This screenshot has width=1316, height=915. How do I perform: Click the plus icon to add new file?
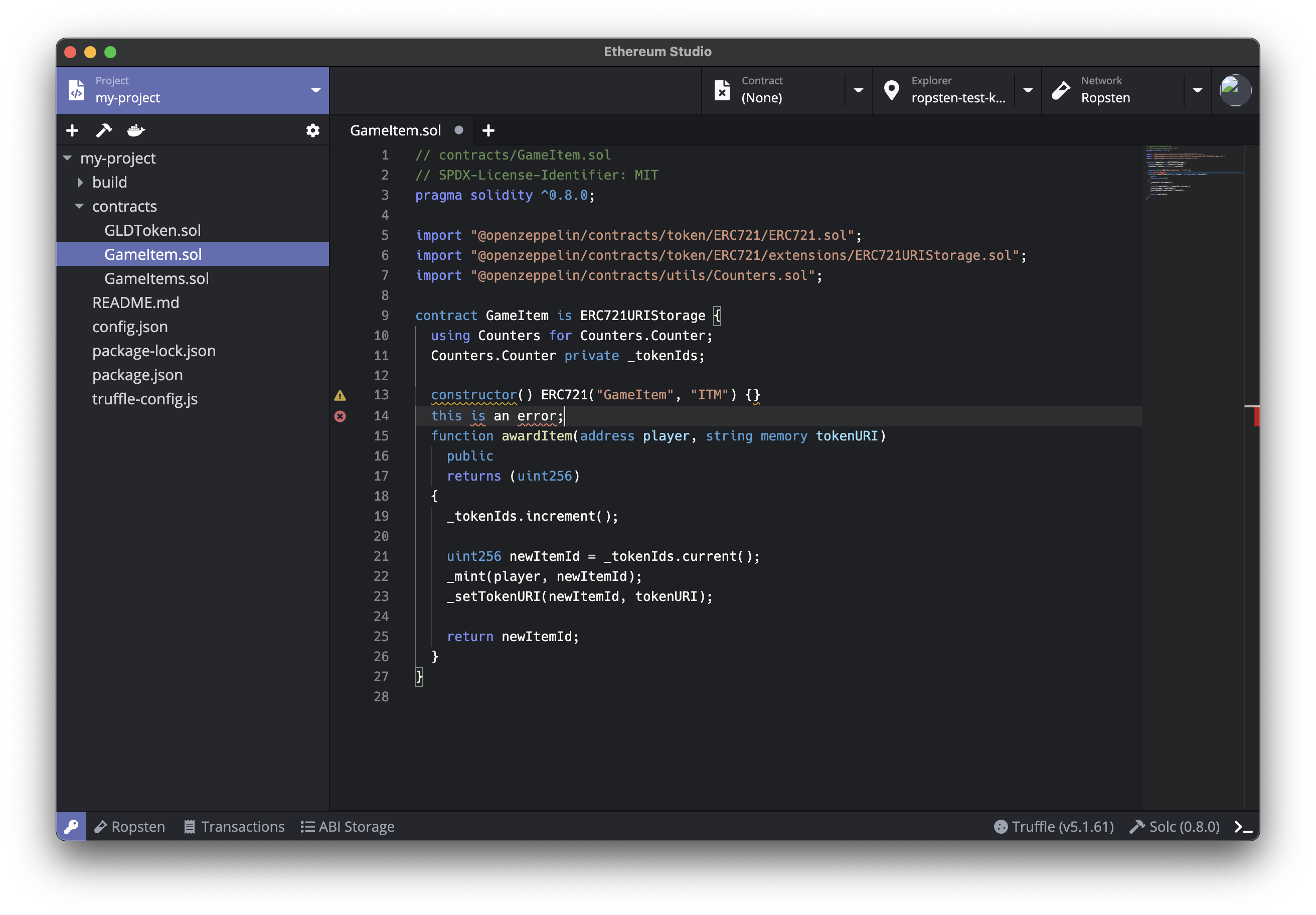(72, 131)
